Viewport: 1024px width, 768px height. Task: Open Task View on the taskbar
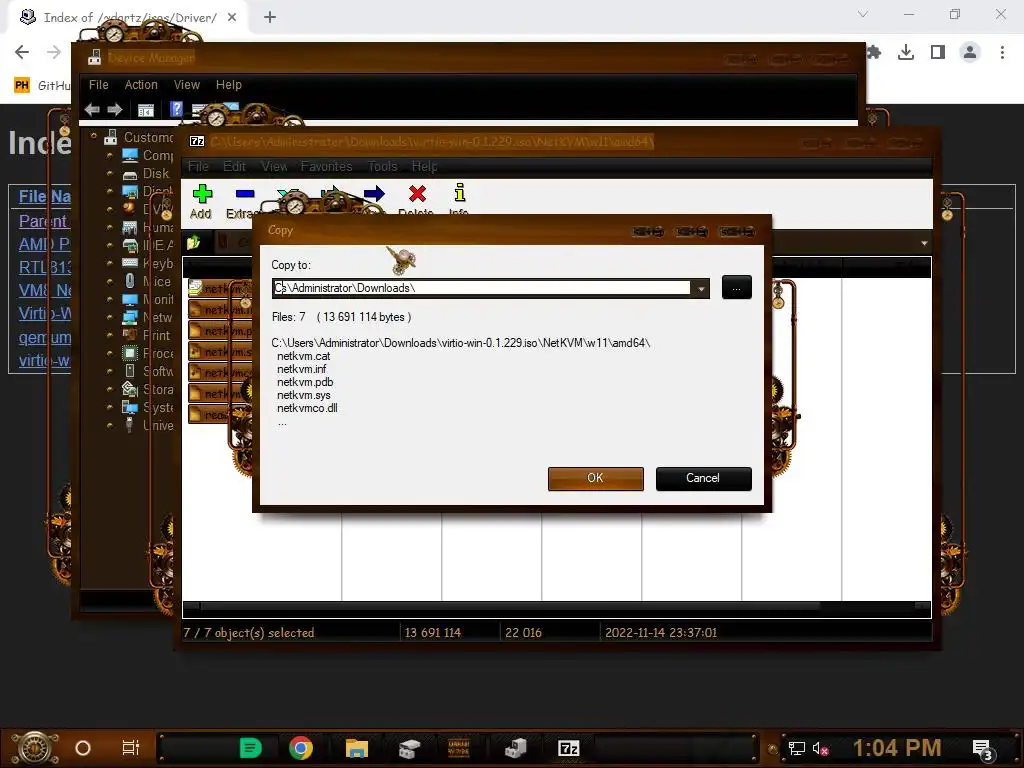pyautogui.click(x=131, y=748)
